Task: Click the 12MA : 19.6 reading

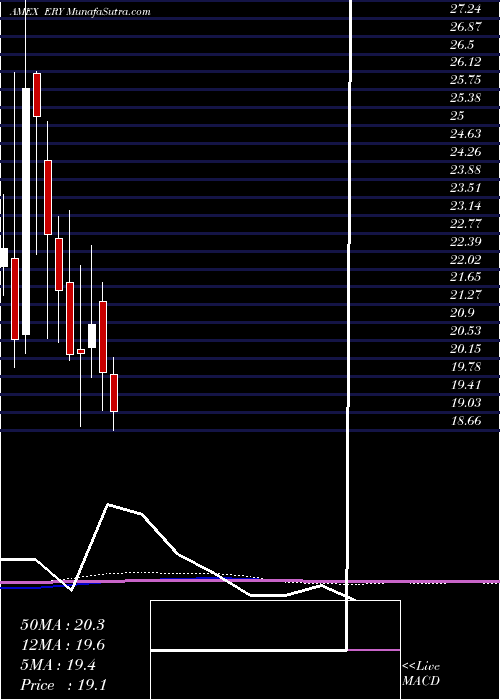Action: pyautogui.click(x=62, y=645)
